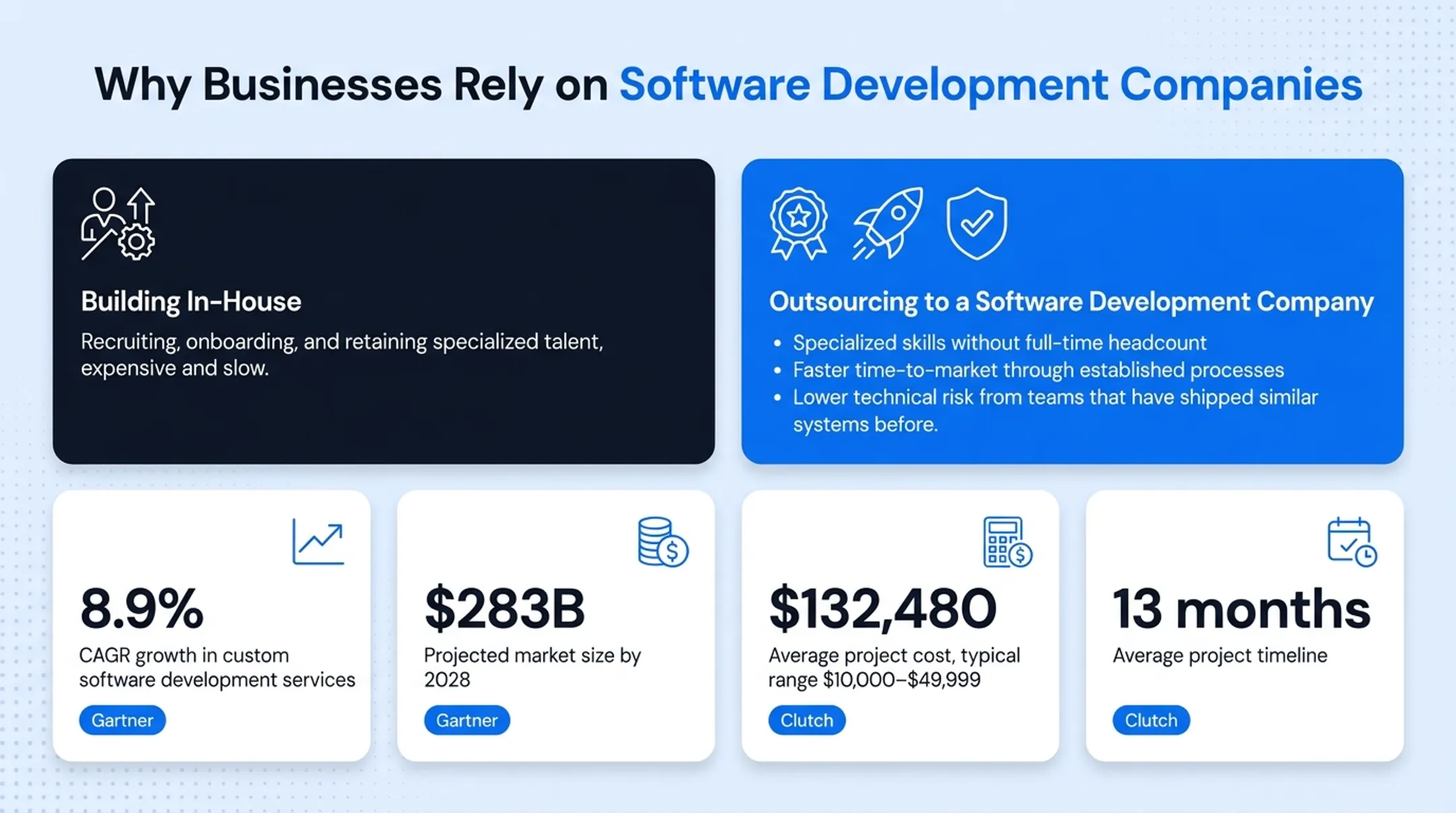Click 'Average project timeline' caption
1456x813 pixels.
click(x=1220, y=655)
